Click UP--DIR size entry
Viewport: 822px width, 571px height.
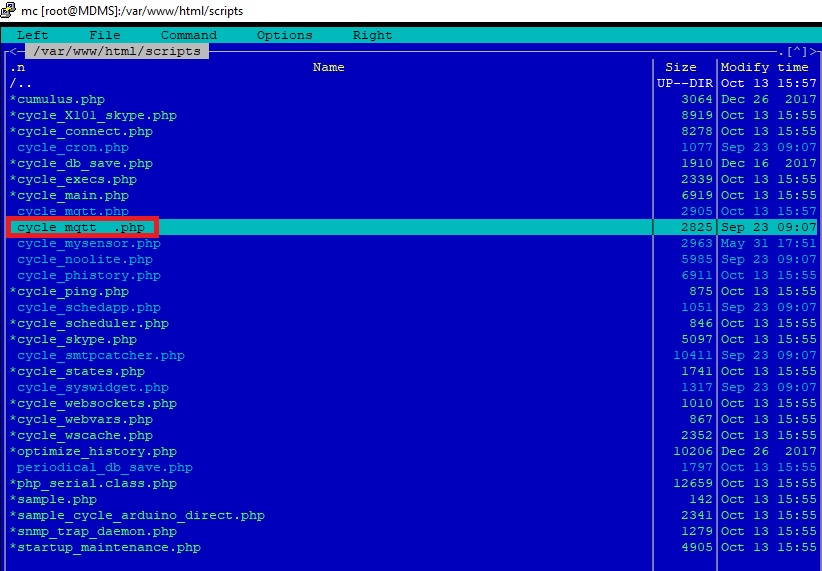685,83
